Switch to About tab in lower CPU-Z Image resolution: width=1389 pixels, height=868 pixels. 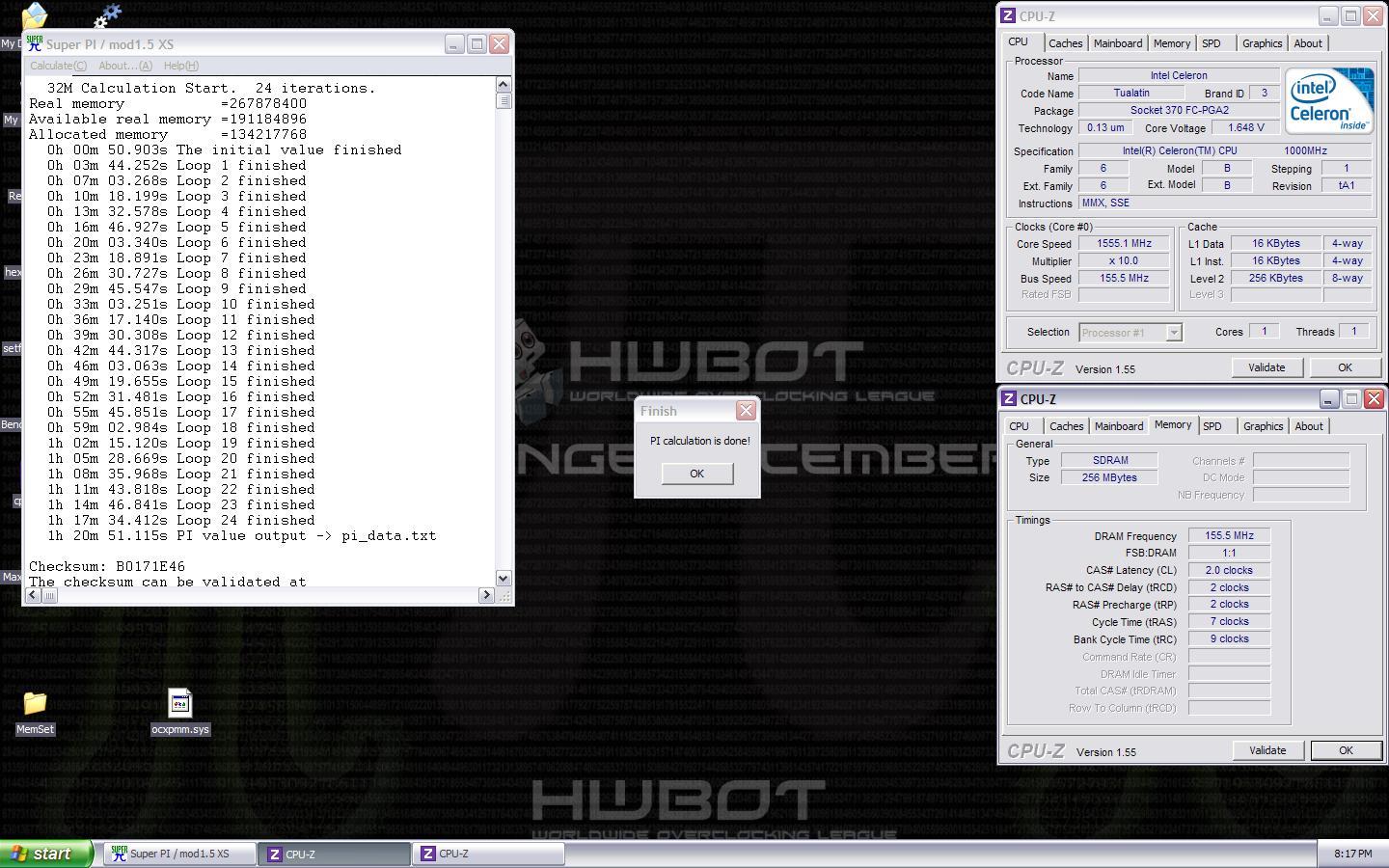(x=1309, y=426)
